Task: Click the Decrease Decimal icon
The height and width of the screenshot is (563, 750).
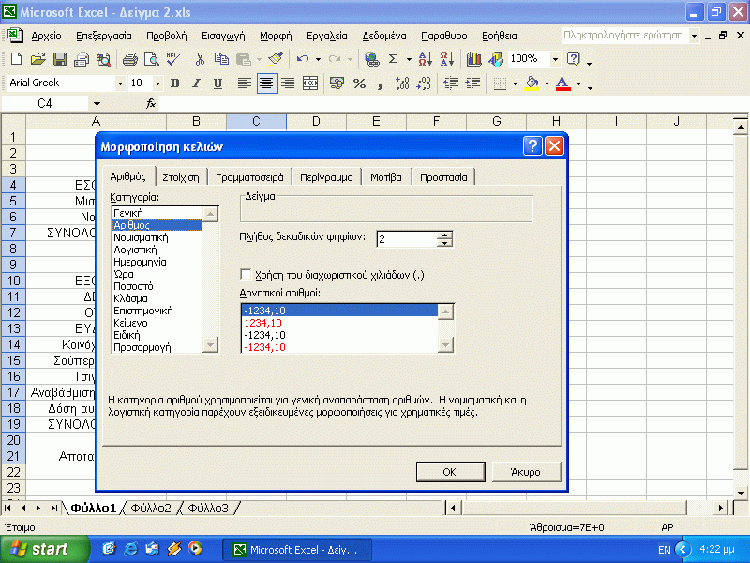Action: [x=424, y=84]
